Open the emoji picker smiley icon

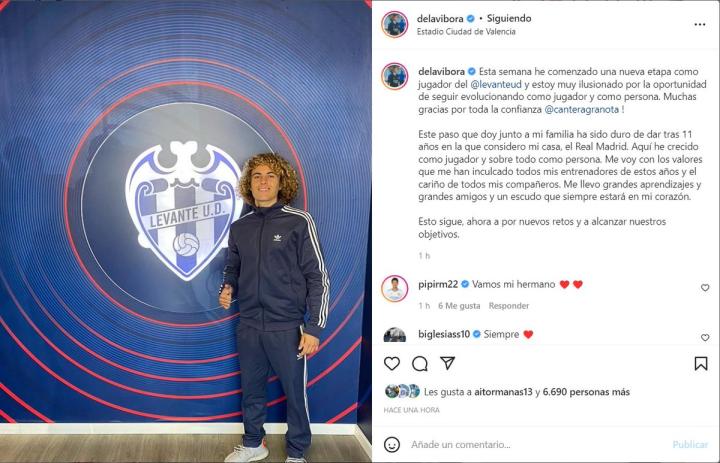392,444
